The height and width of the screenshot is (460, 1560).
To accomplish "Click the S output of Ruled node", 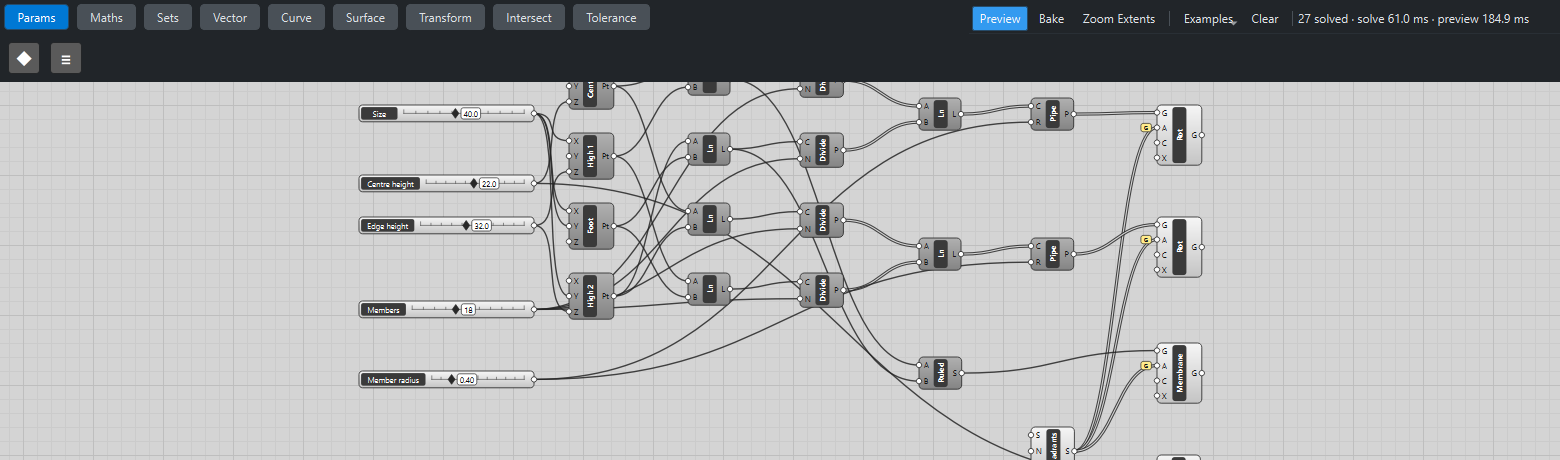I will [x=961, y=373].
